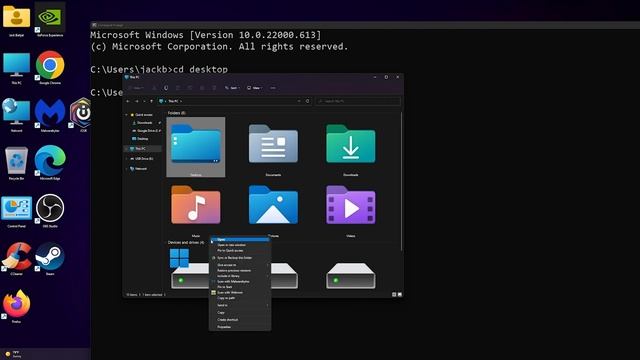
Task: Select the OBS Studio desktop icon
Action: pyautogui.click(x=50, y=211)
